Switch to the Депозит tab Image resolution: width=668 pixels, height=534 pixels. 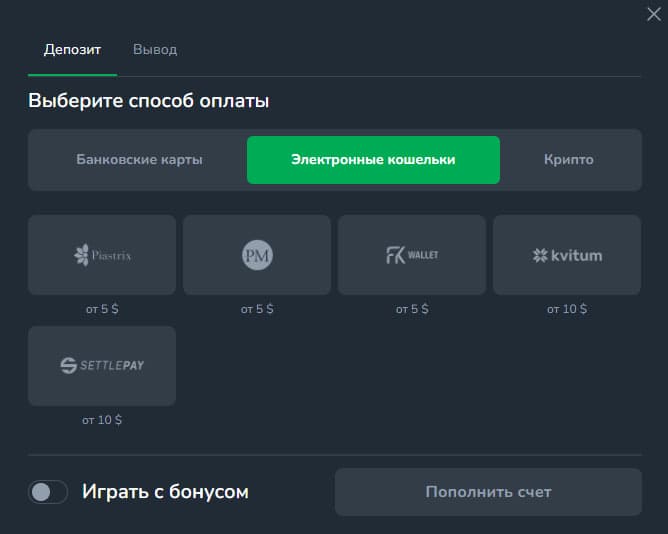coord(72,50)
